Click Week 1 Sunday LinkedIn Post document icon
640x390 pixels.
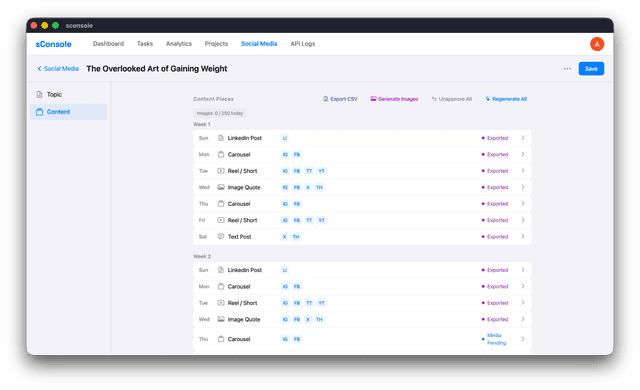tap(221, 138)
